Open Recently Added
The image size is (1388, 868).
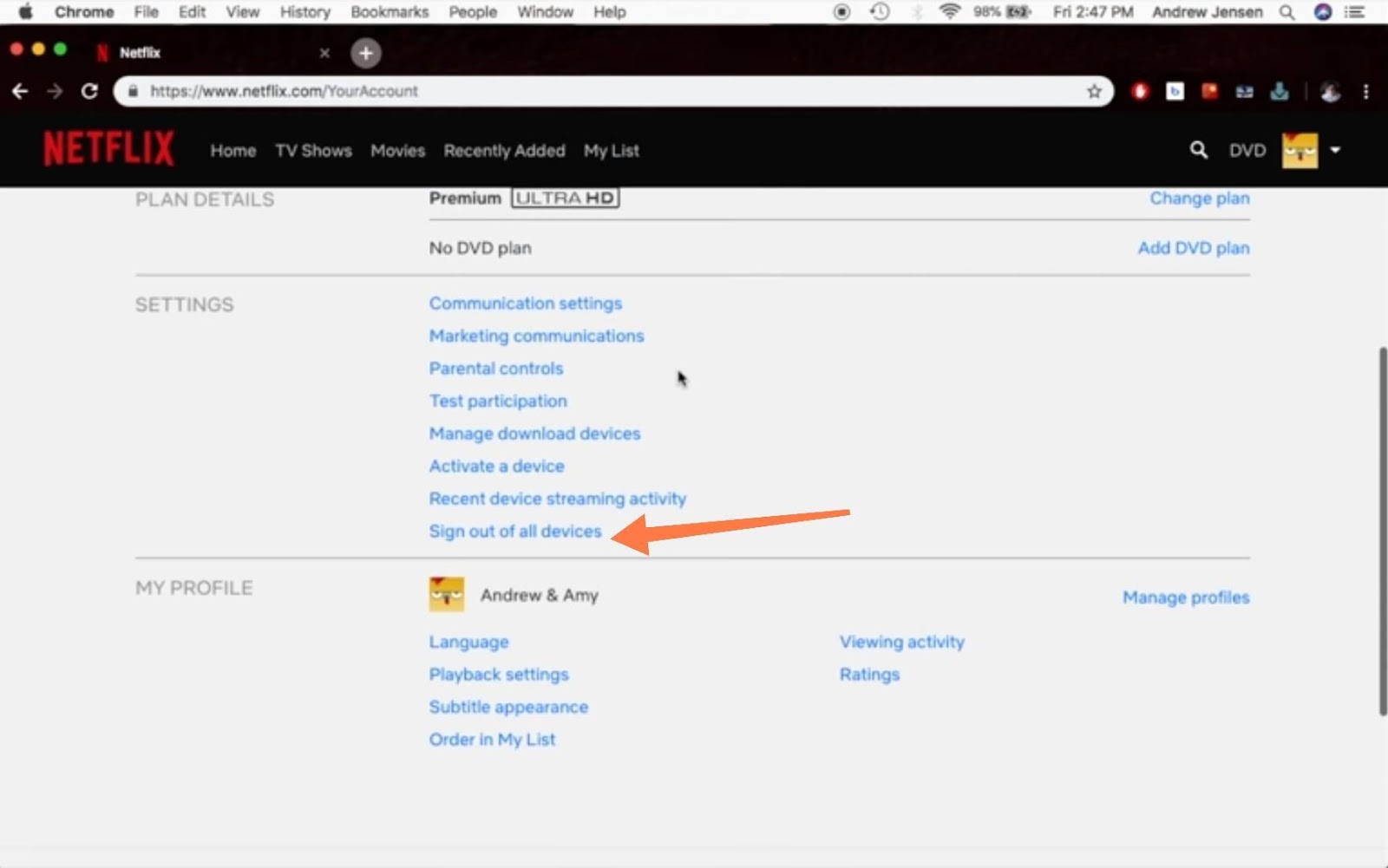pyautogui.click(x=504, y=151)
